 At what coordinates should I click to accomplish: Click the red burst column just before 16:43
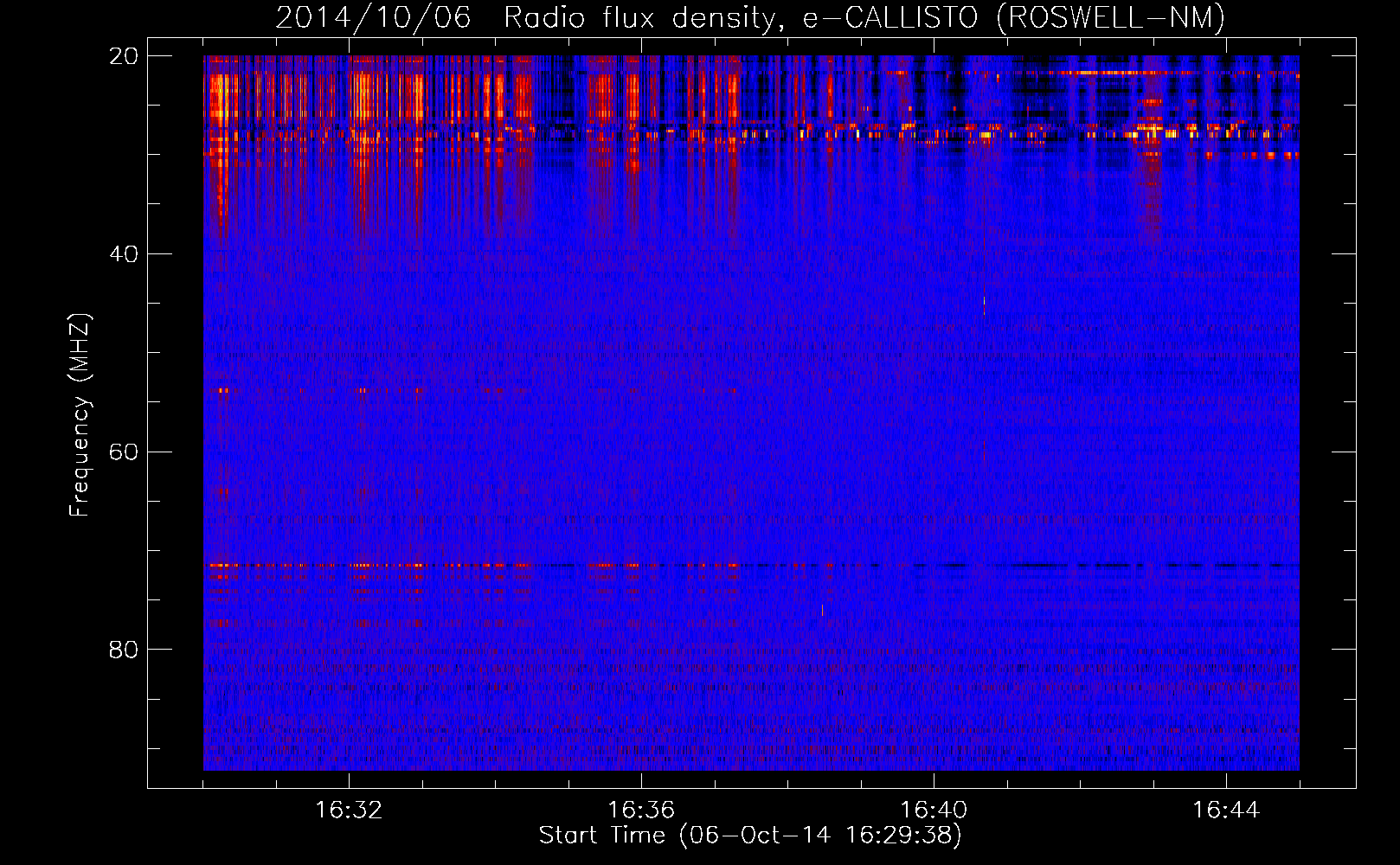pyautogui.click(x=1151, y=173)
